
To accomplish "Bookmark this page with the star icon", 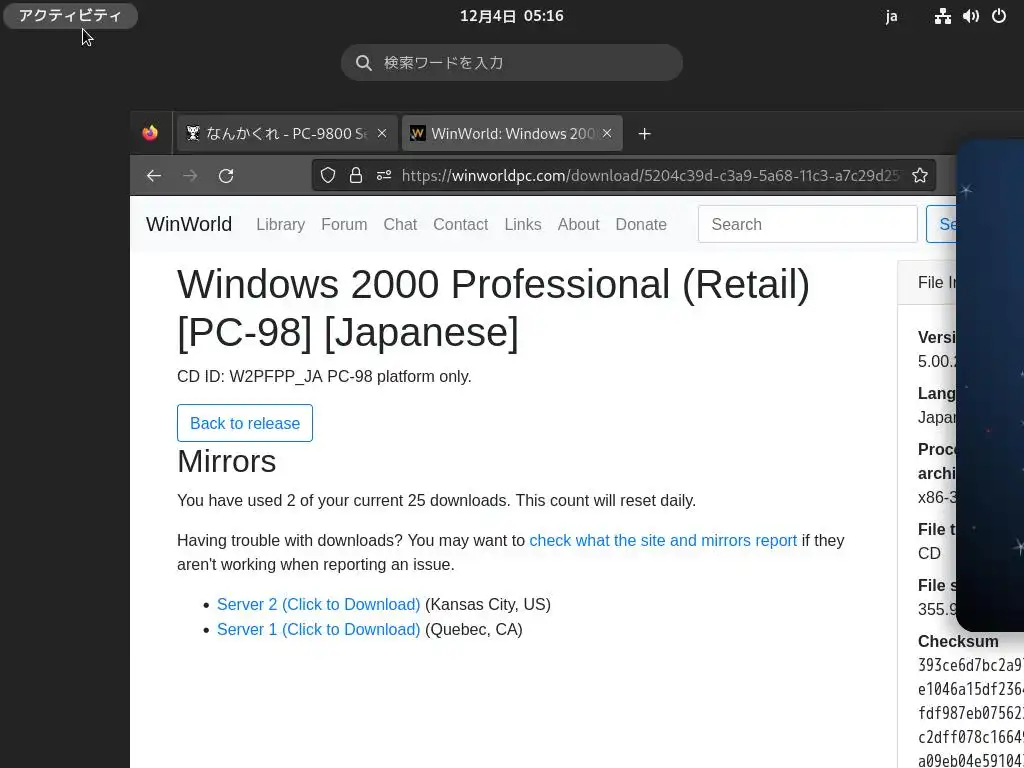I will click(920, 175).
